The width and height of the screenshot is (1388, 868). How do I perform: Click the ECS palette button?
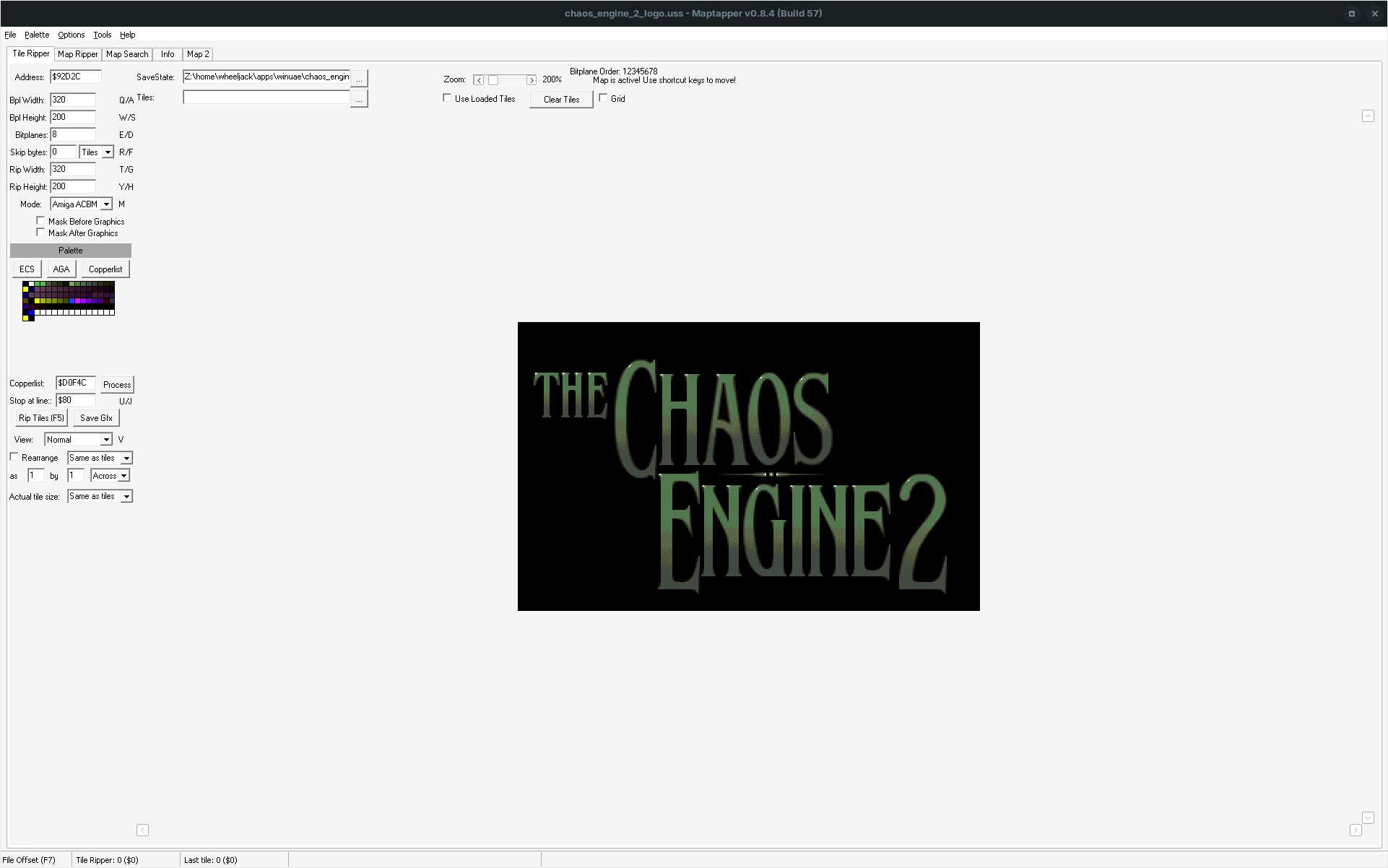point(27,269)
